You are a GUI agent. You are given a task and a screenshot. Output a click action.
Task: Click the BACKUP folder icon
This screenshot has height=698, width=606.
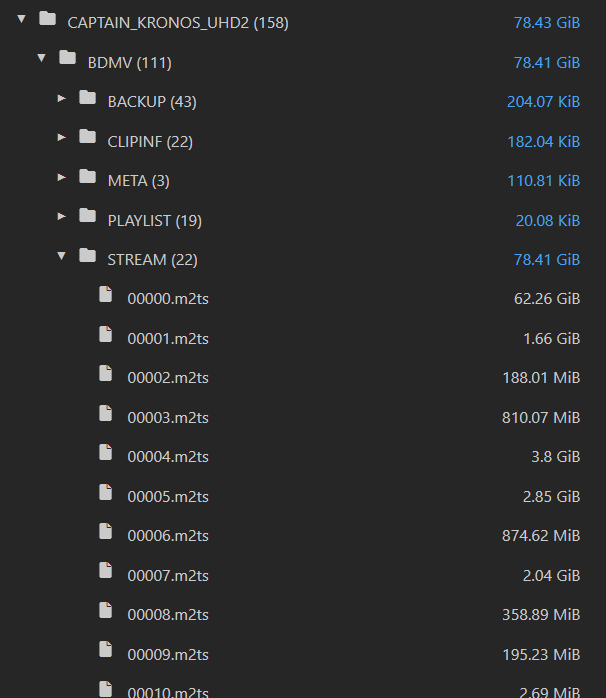point(87,98)
